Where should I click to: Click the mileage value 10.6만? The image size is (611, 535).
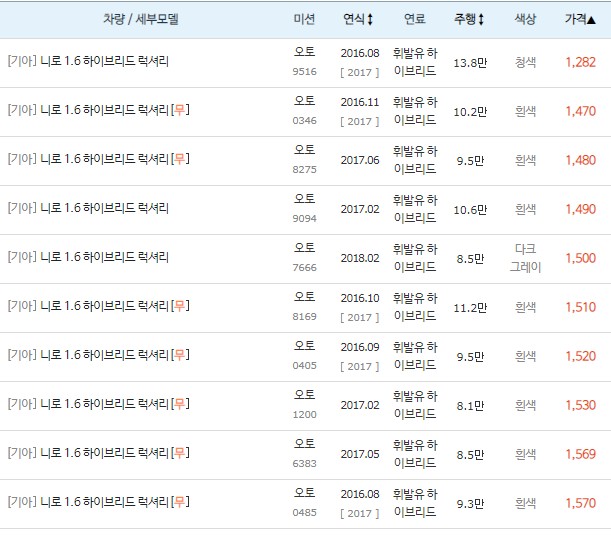(x=470, y=210)
